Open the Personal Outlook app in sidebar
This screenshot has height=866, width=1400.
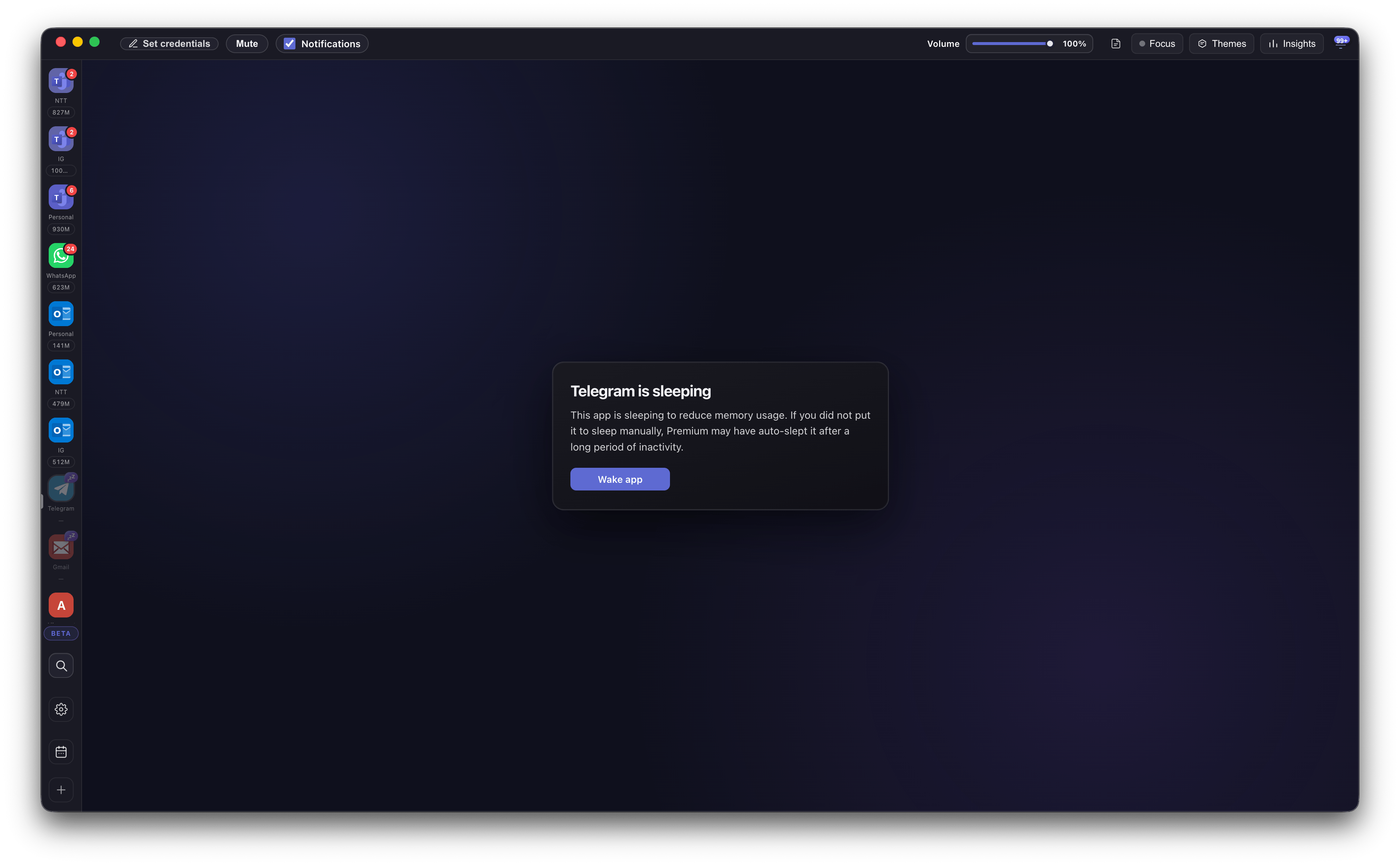click(x=61, y=314)
